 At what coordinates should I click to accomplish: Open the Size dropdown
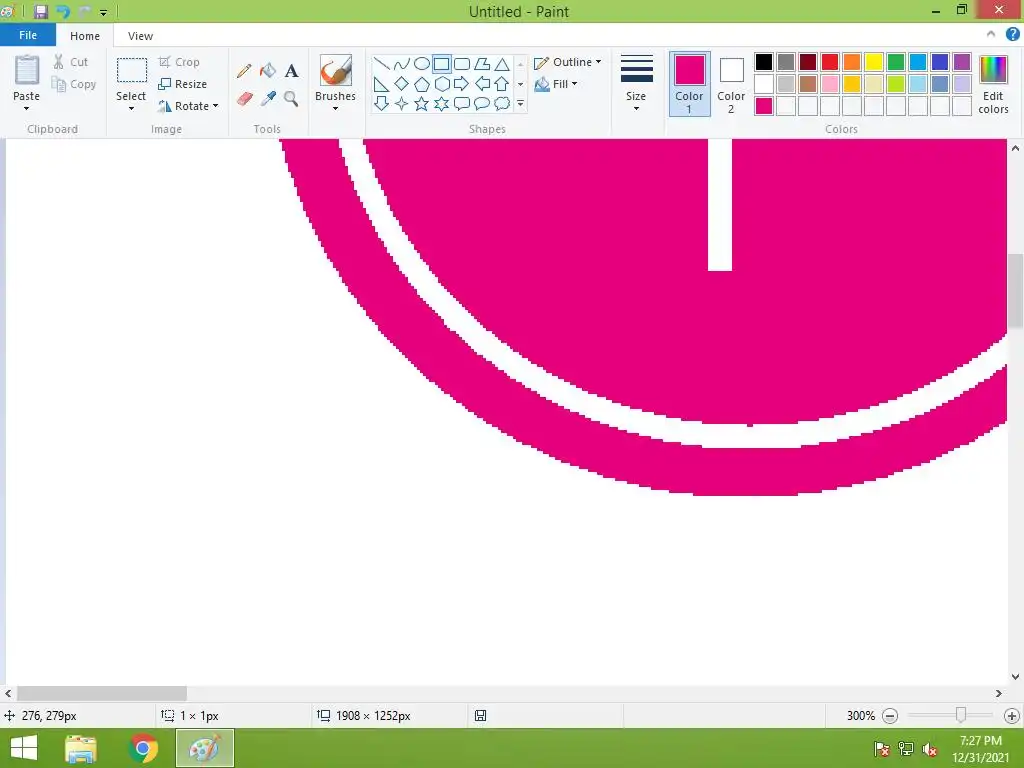tap(636, 84)
